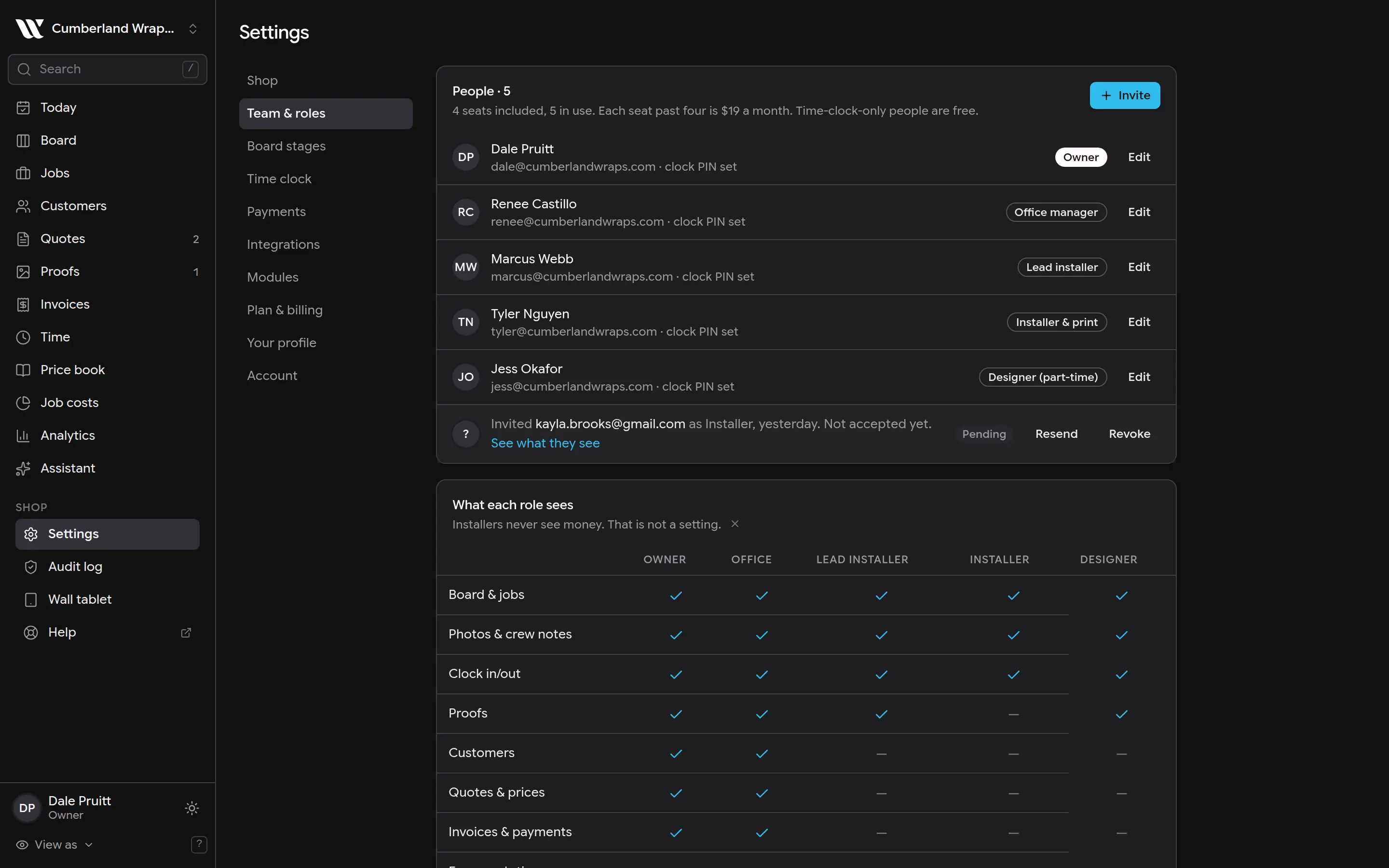Open Price book icon in sidebar
The image size is (1389, 868).
coord(23,370)
